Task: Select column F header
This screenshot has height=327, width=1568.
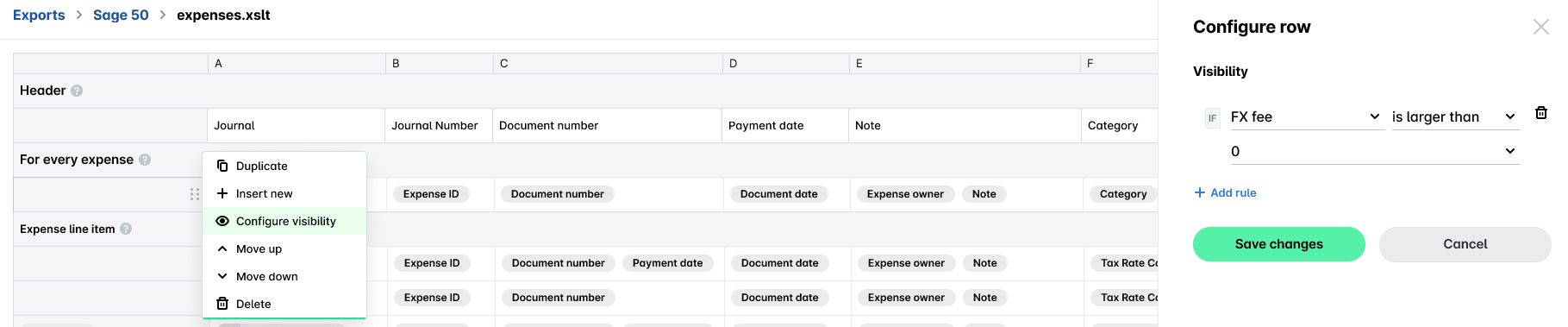Action: click(1119, 63)
